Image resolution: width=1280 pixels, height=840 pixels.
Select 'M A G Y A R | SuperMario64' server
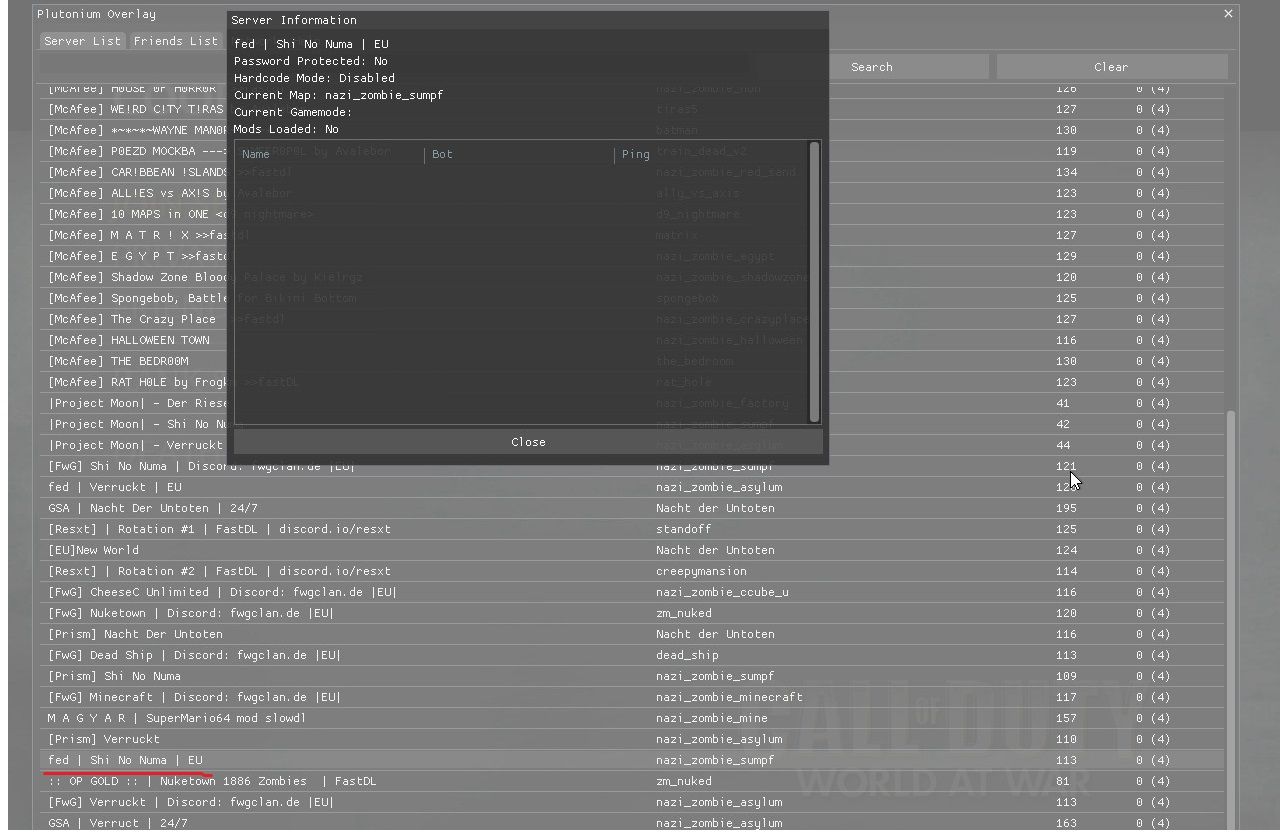coord(632,718)
